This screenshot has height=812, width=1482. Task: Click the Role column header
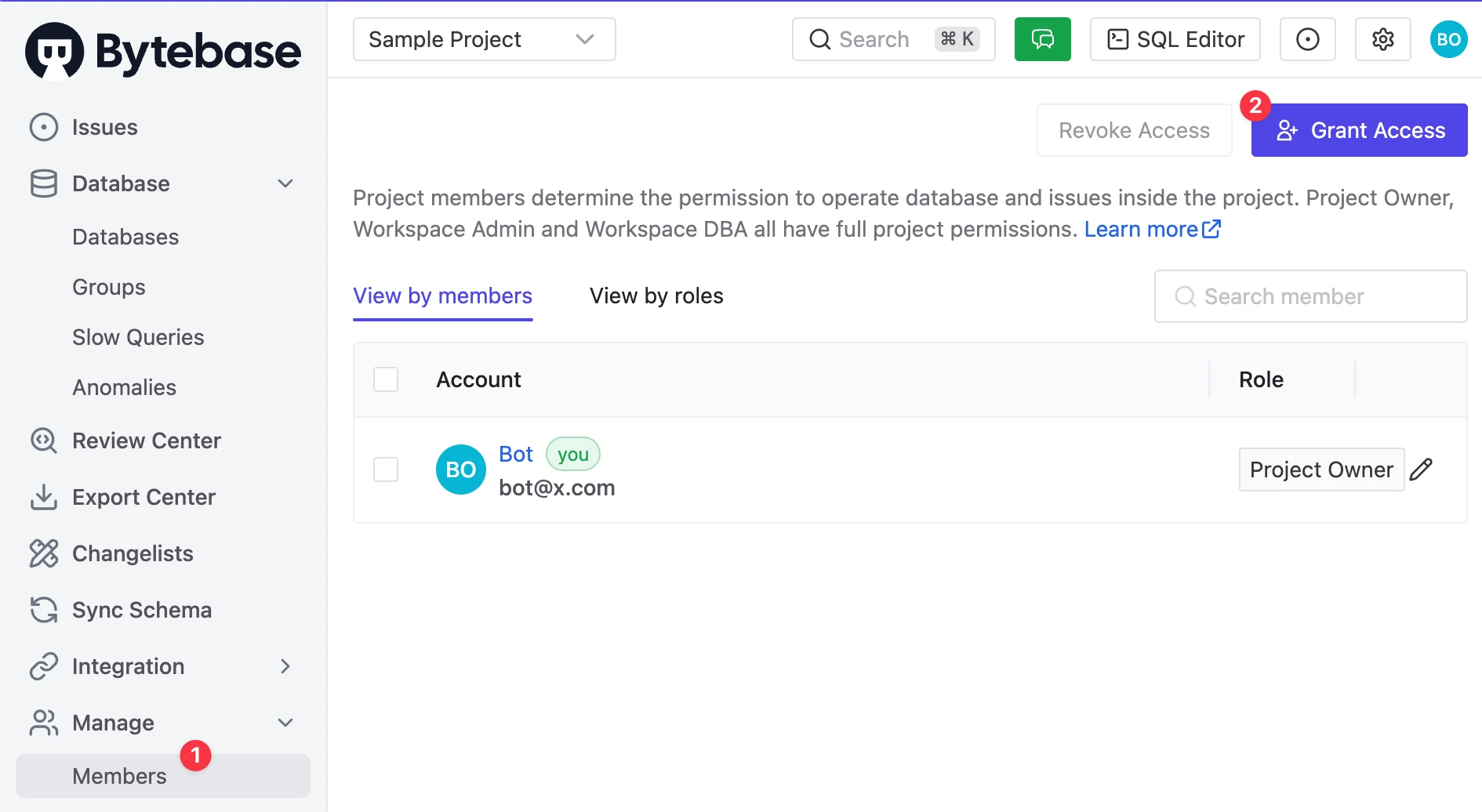[x=1261, y=379]
